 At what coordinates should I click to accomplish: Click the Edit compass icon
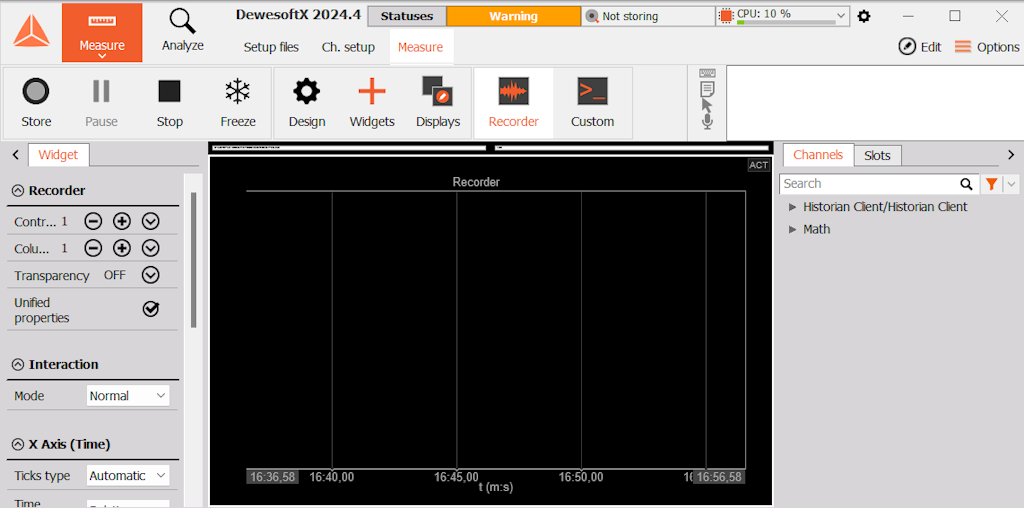click(x=907, y=46)
